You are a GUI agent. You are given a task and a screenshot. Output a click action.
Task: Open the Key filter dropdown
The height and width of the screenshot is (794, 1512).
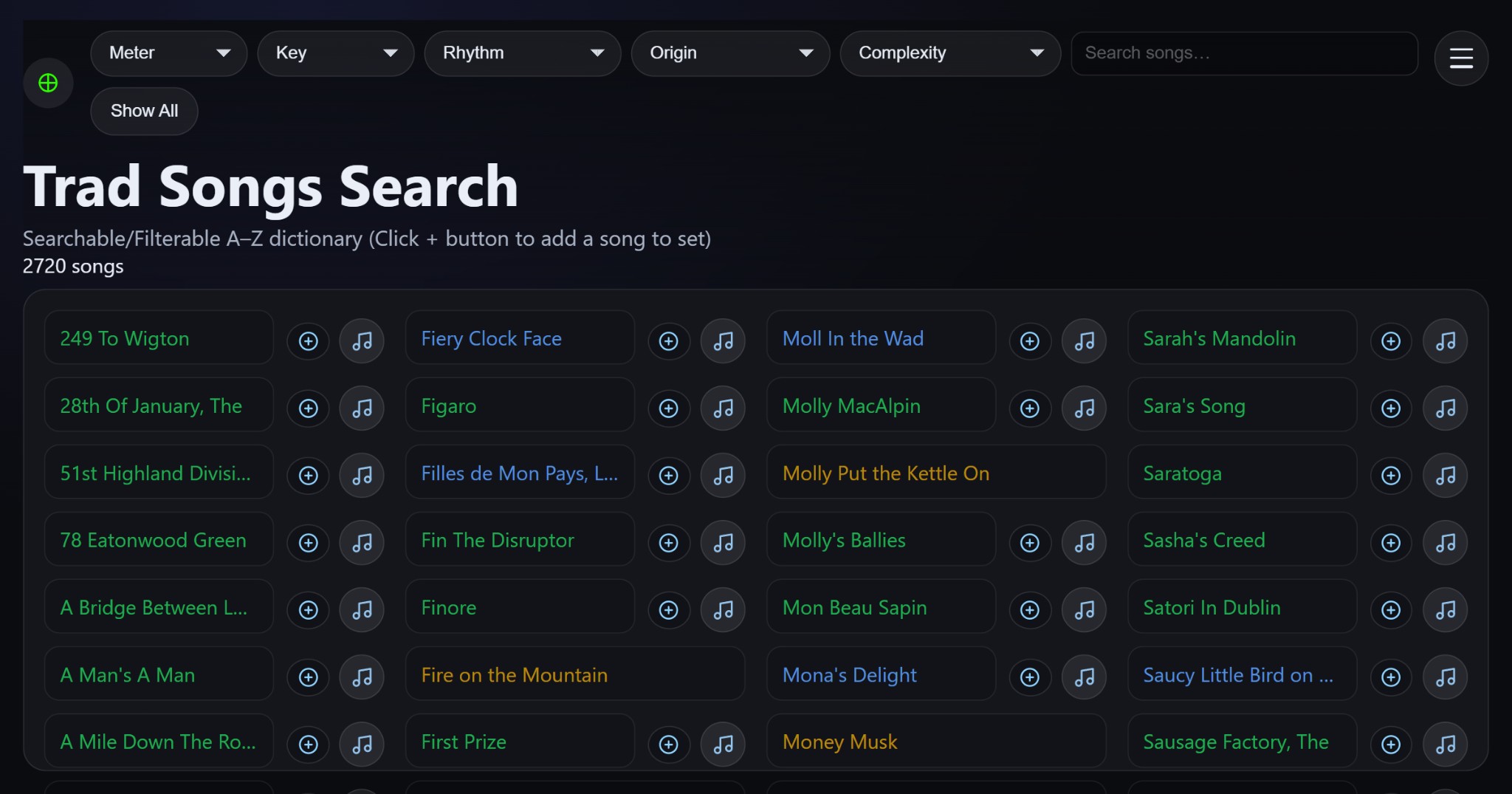tap(335, 52)
